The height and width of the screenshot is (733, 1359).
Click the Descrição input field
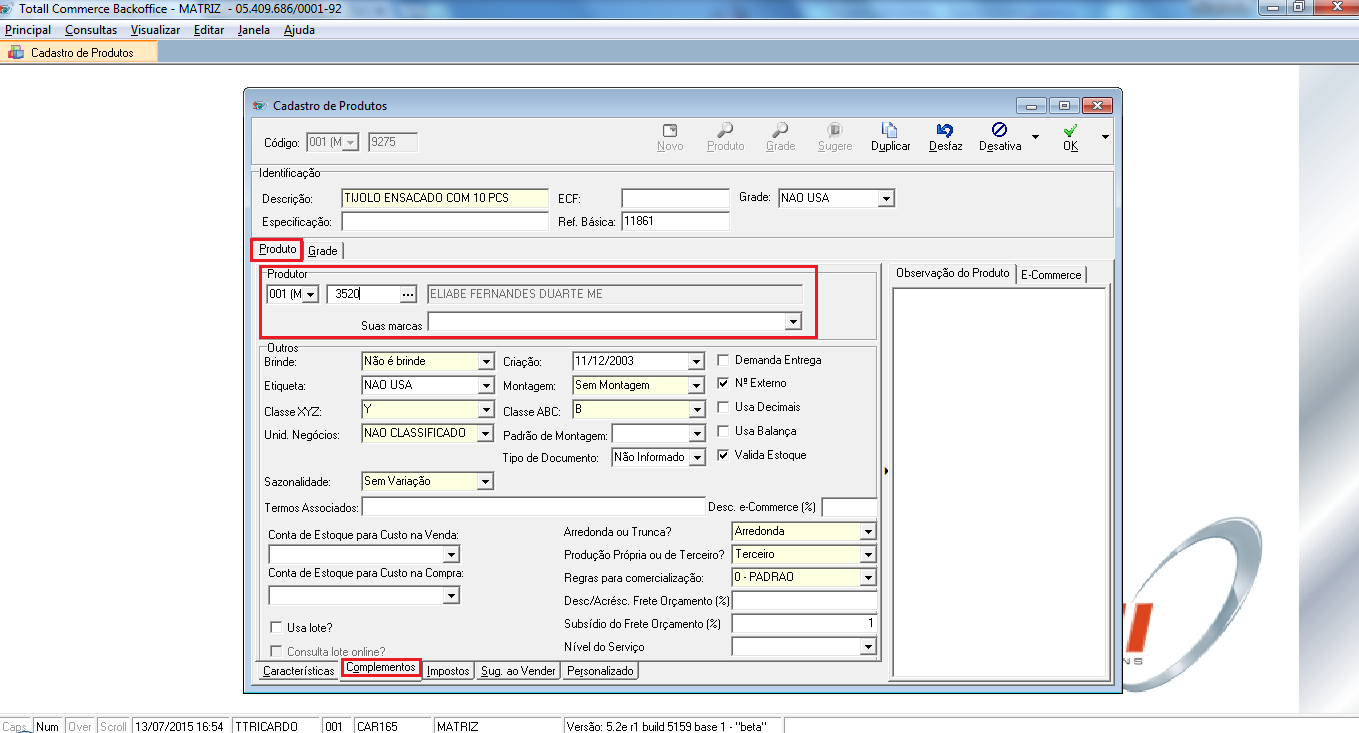pos(445,198)
